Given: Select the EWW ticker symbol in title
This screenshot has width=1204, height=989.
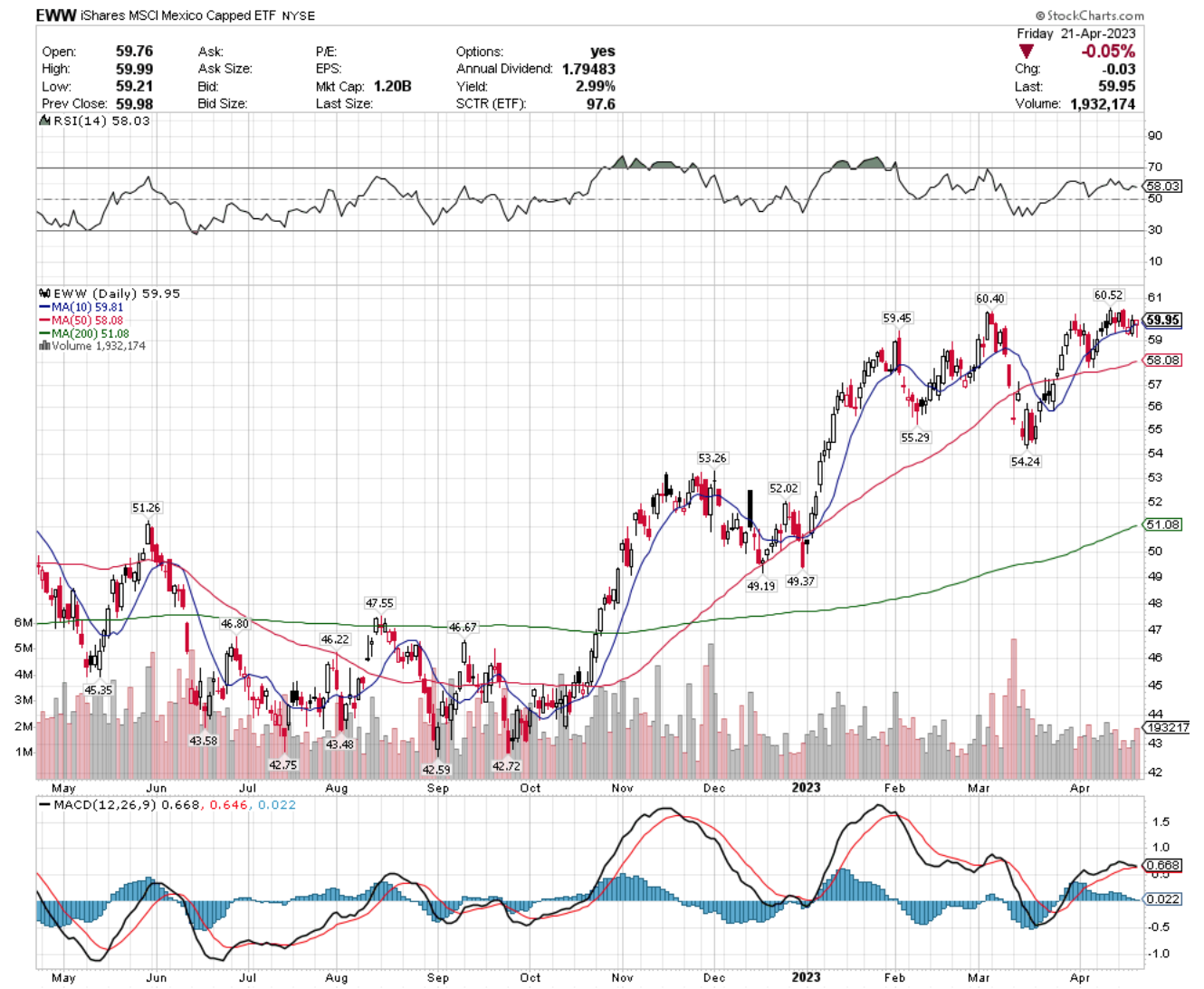Looking at the screenshot, I should click(56, 15).
